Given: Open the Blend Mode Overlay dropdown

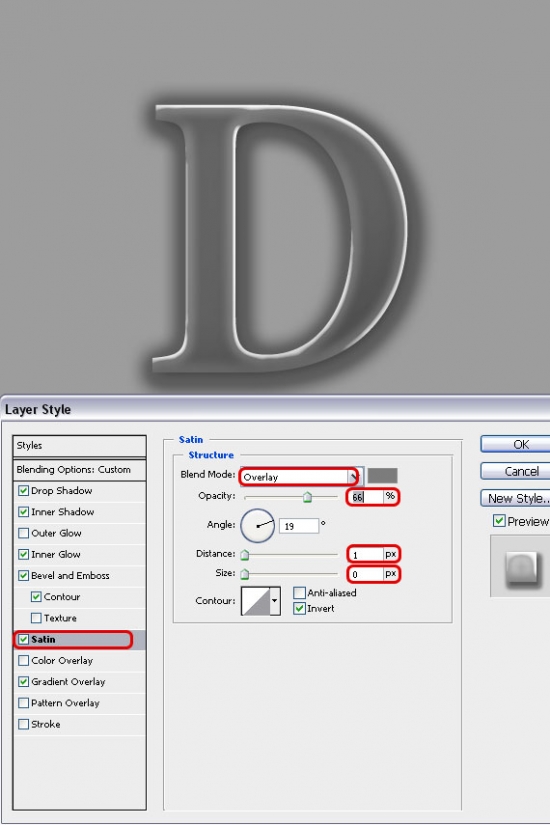Looking at the screenshot, I should tap(299, 477).
